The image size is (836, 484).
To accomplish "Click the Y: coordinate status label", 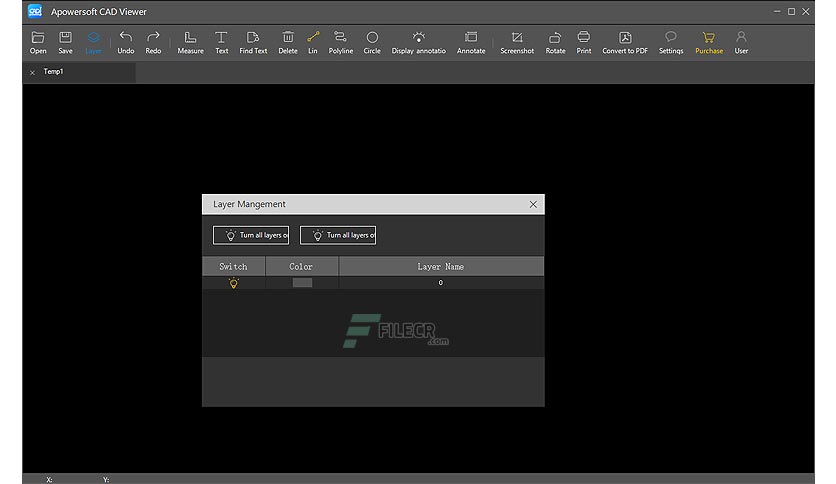I will point(106,480).
